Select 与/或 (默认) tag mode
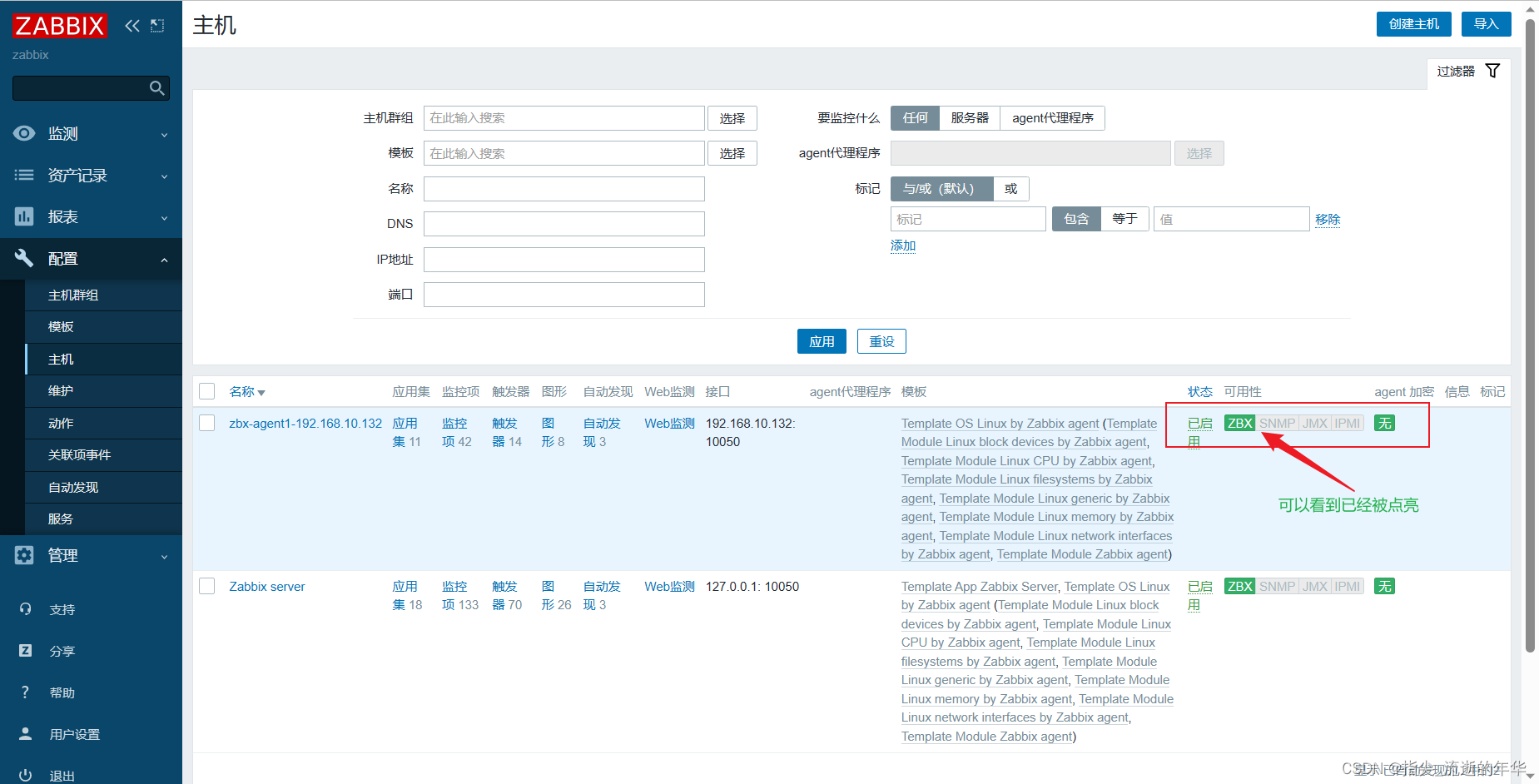Viewport: 1539px width, 784px height. [942, 189]
